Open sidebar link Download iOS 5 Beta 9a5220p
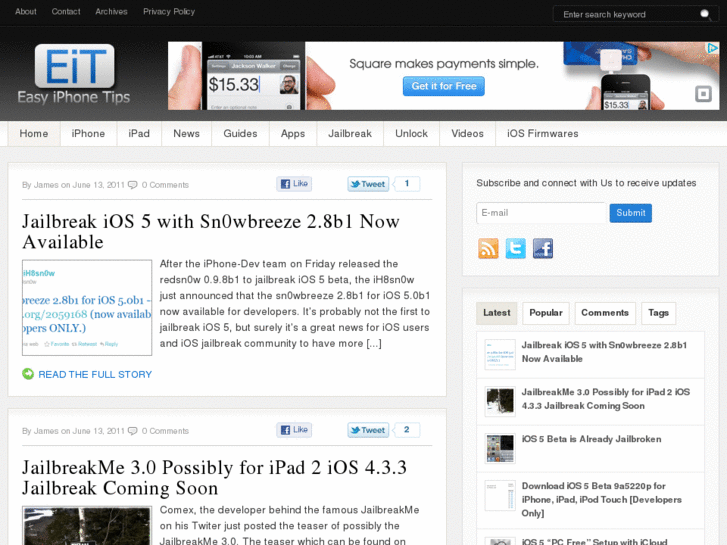The image size is (727, 545). click(601, 500)
